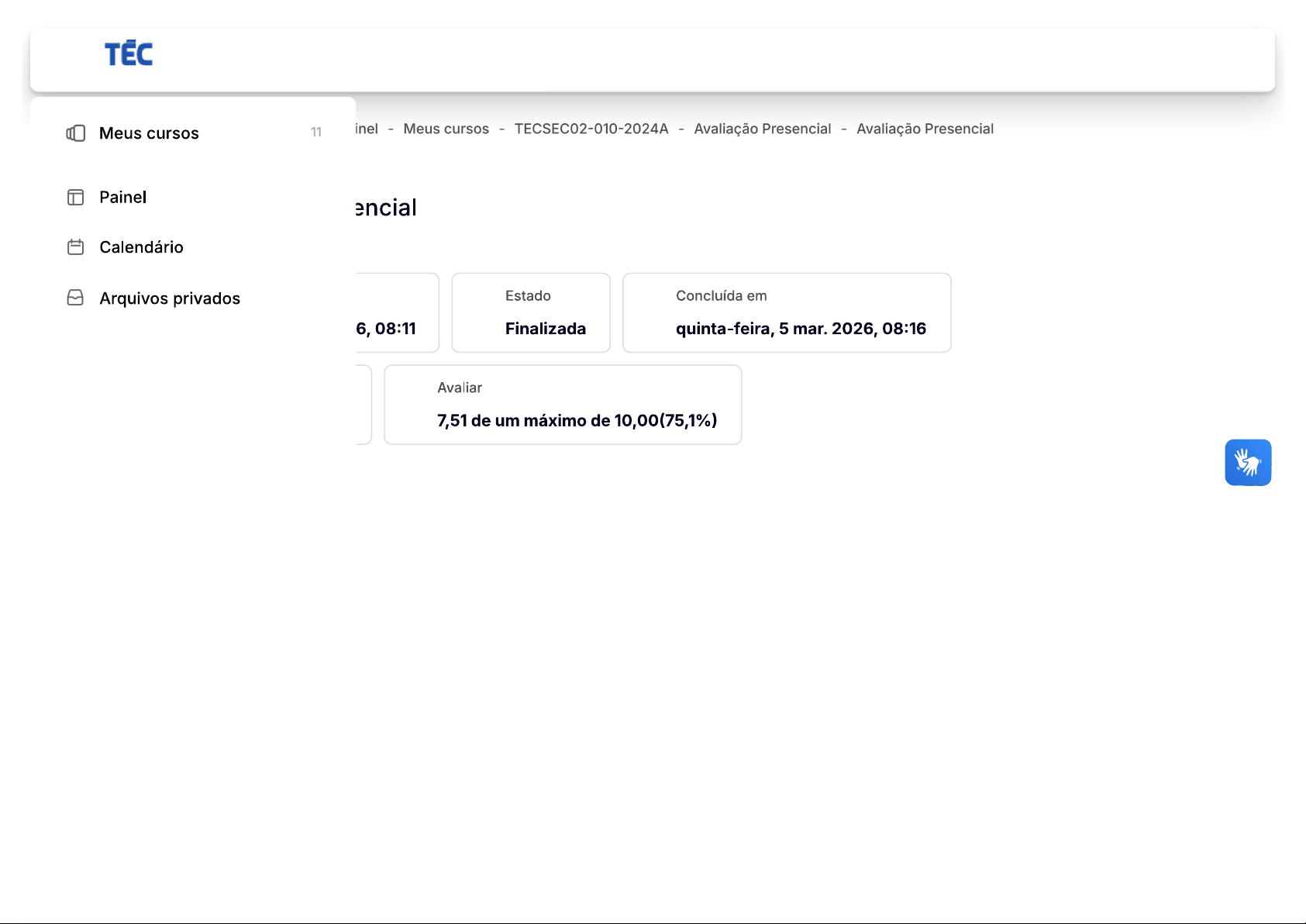Click the layout icon beside Painel
The image size is (1306, 924).
click(x=76, y=198)
